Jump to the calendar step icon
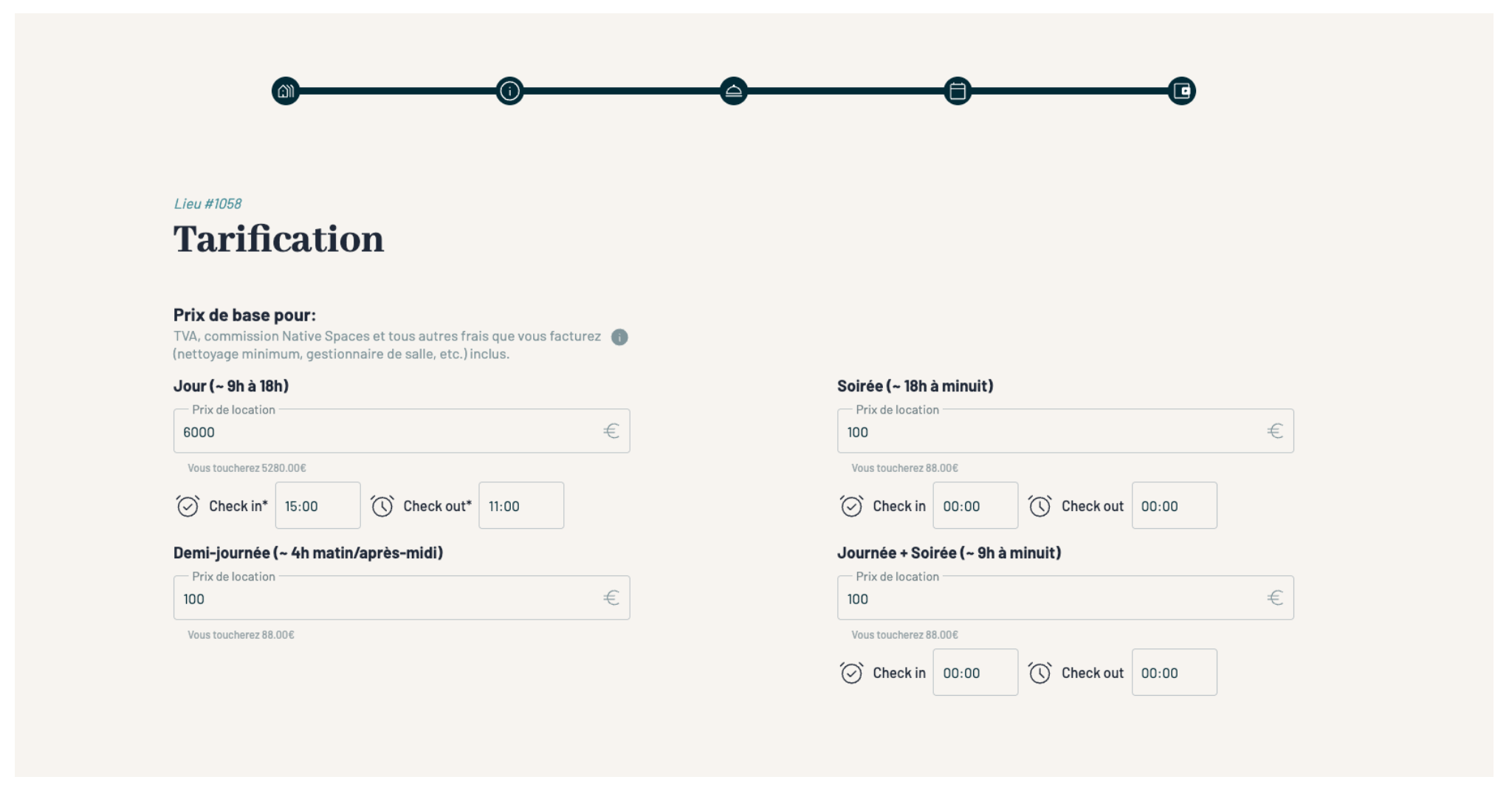Image resolution: width=1512 pixels, height=791 pixels. click(958, 92)
